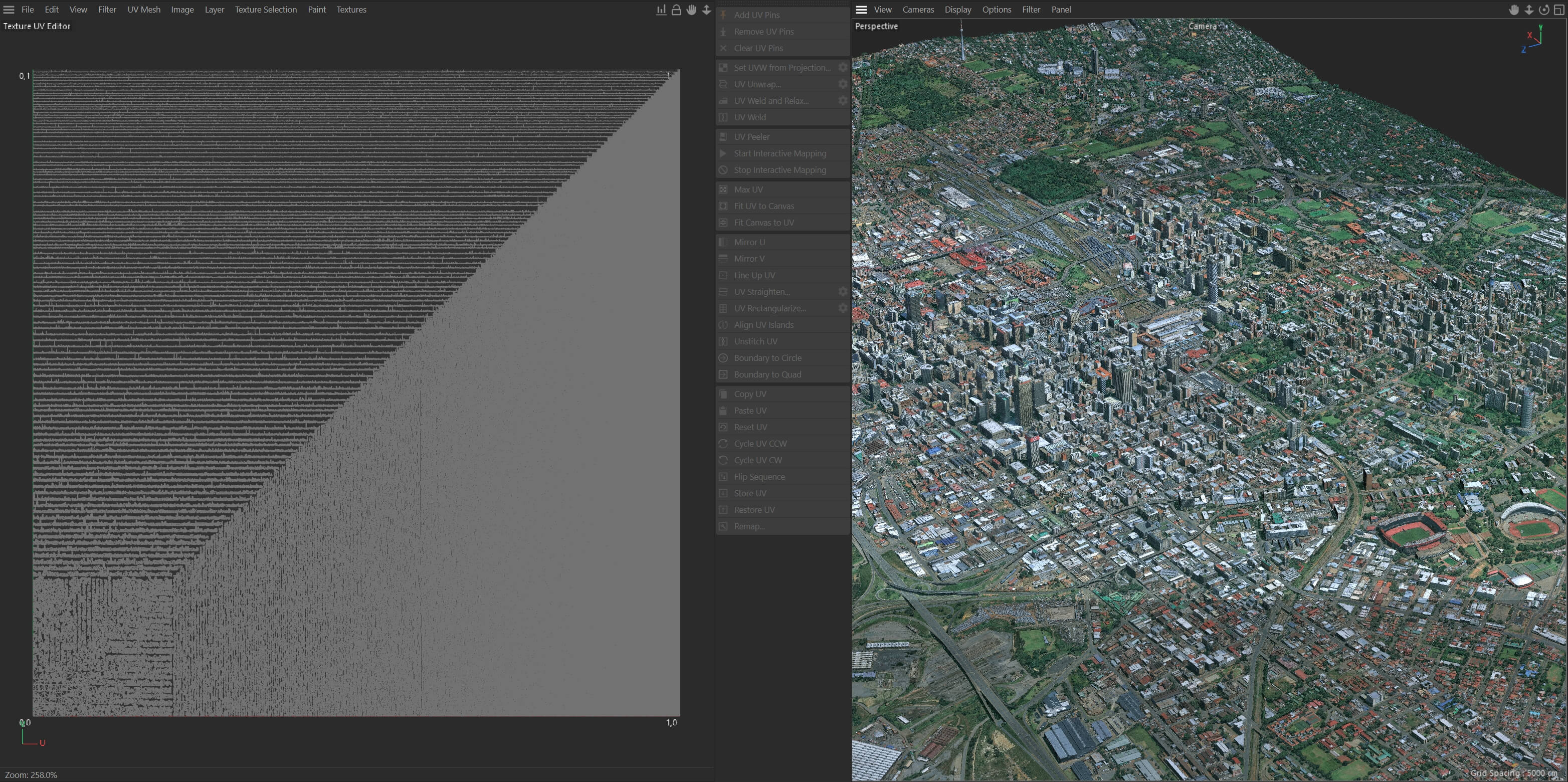Click the Boundary to Circle icon

coord(723,358)
